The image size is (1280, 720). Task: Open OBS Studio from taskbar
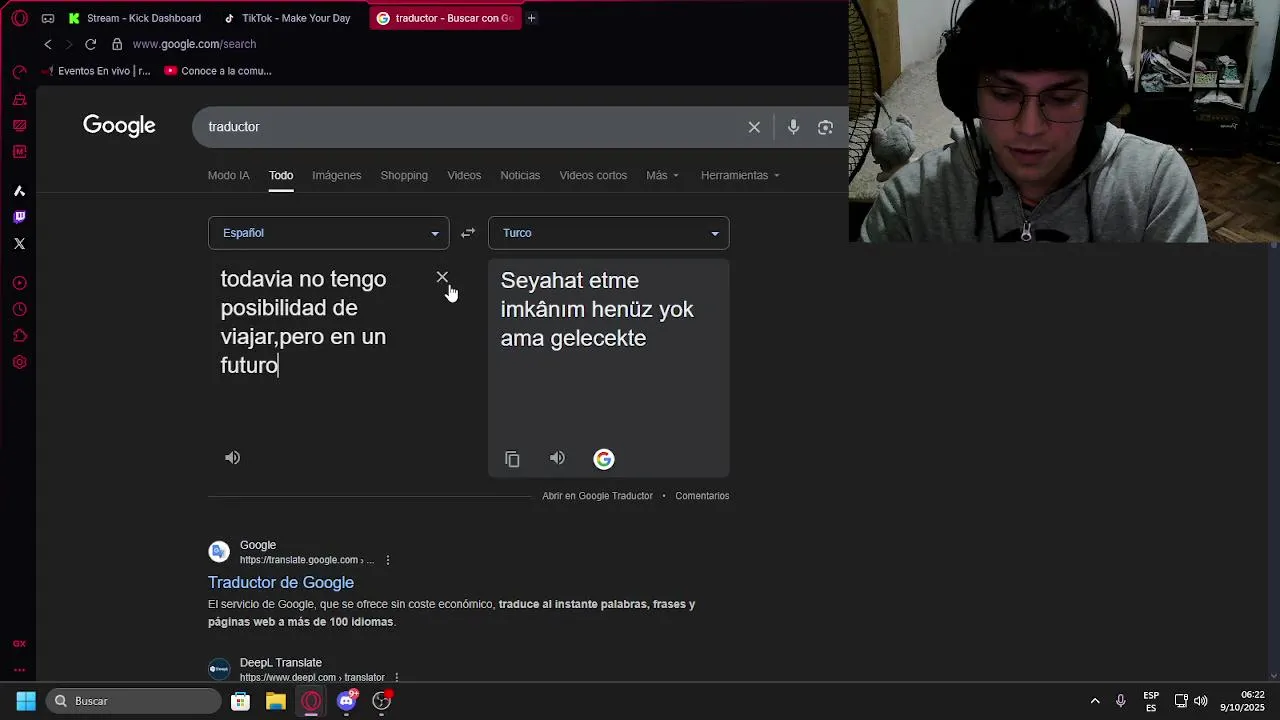point(382,701)
